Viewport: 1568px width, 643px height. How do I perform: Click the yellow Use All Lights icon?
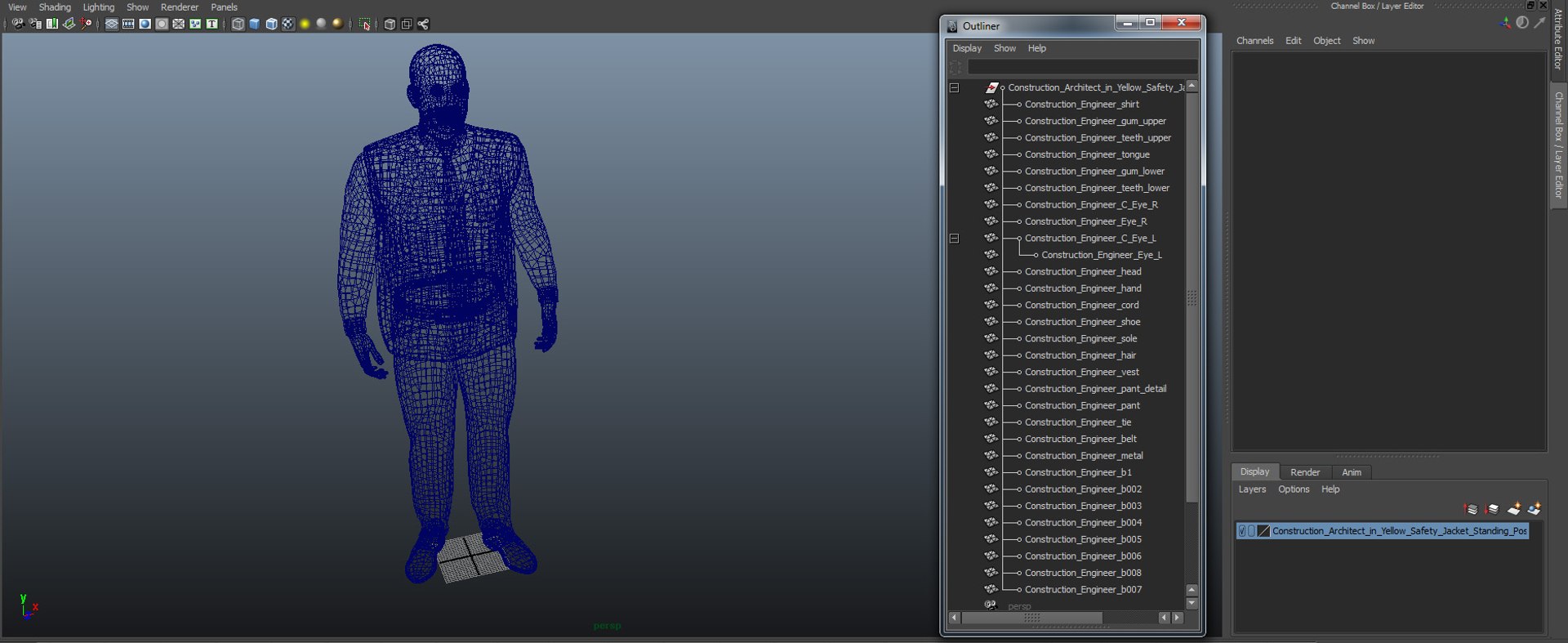pos(305,24)
